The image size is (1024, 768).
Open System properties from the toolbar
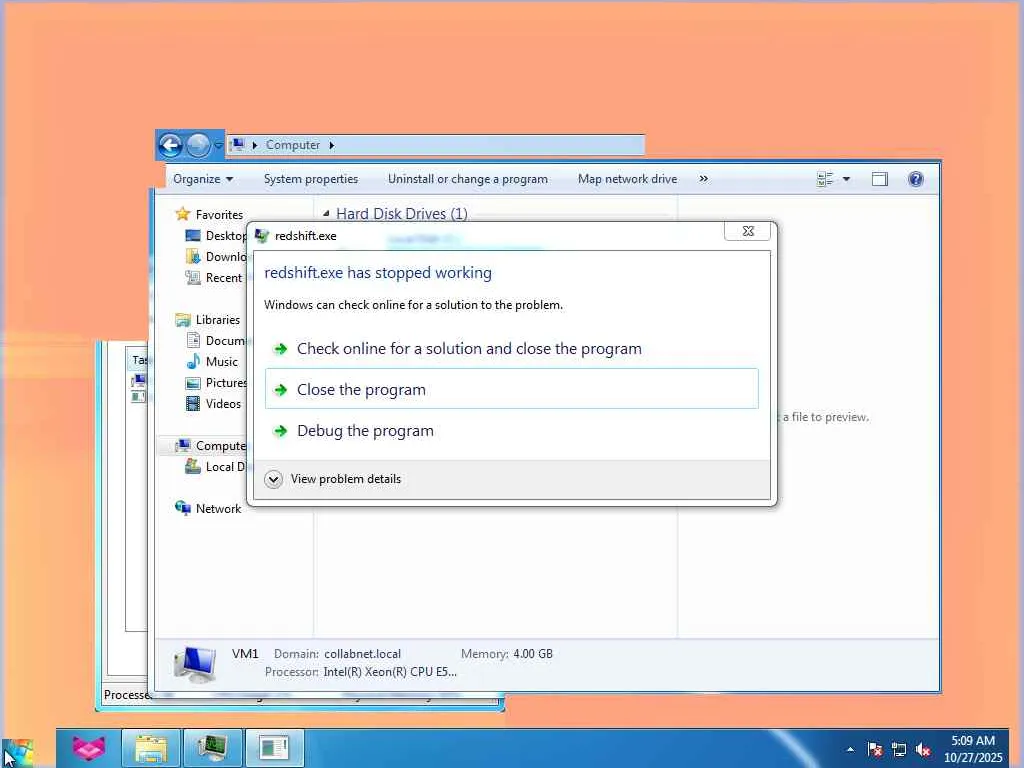coord(311,179)
